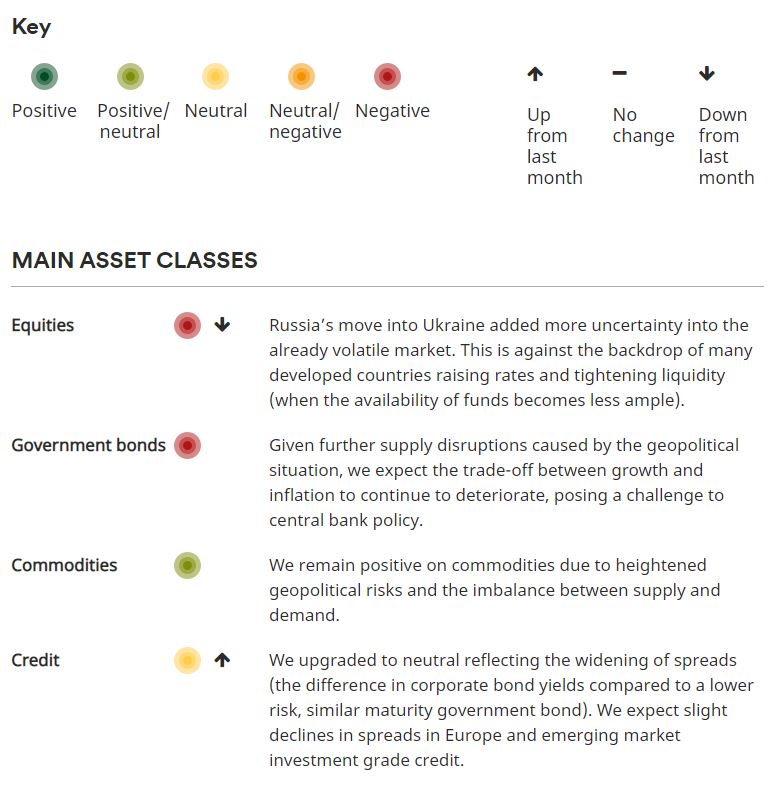Select the Credit row label
Screen dimensions: 768x786
tap(35, 661)
